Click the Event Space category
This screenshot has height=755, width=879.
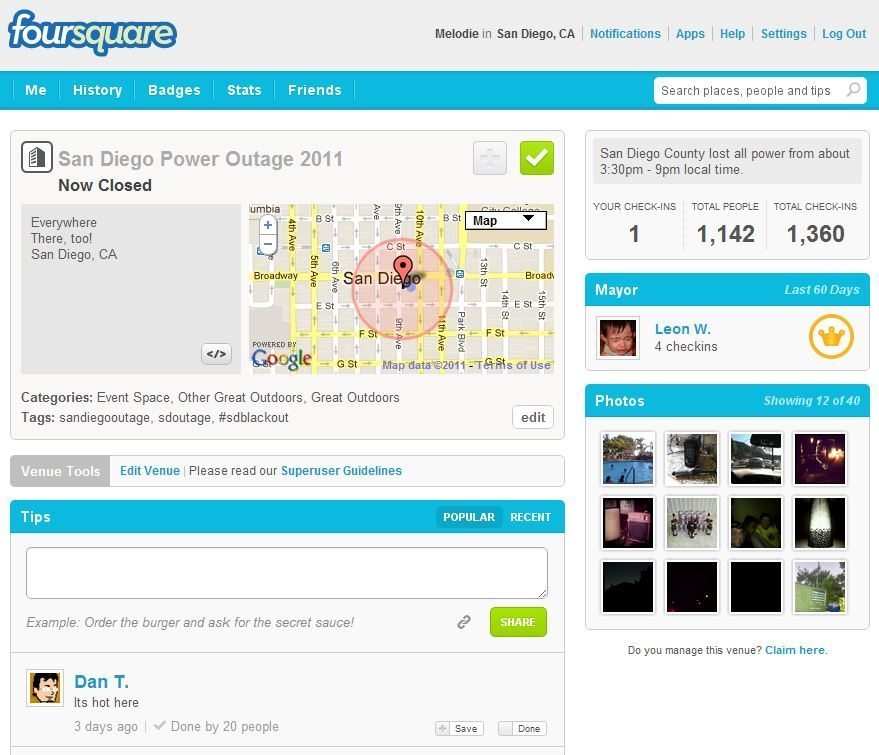133,397
